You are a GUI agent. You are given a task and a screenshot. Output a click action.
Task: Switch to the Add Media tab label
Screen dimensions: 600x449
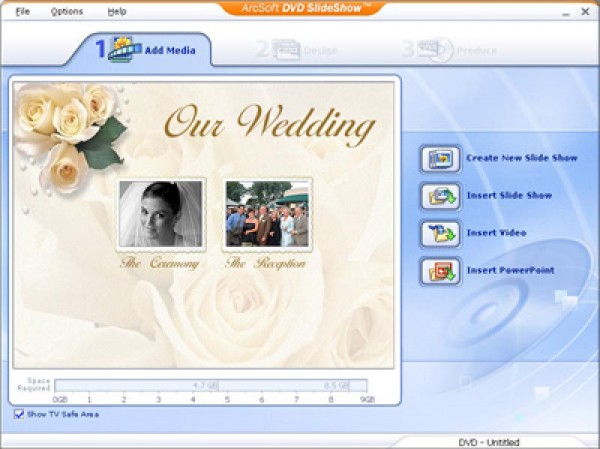[170, 50]
